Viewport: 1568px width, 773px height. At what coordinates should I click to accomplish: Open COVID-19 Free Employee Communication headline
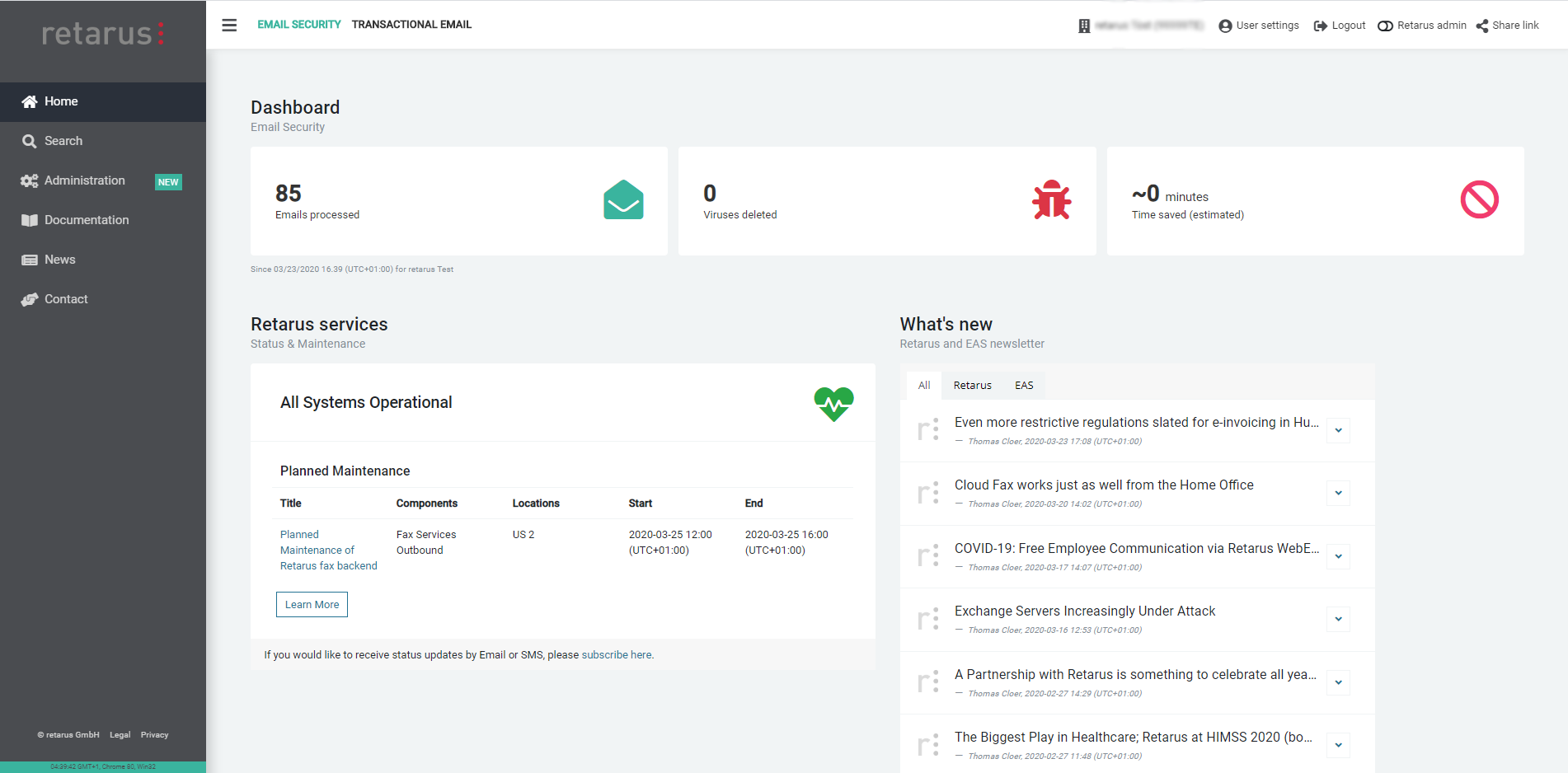click(1137, 548)
